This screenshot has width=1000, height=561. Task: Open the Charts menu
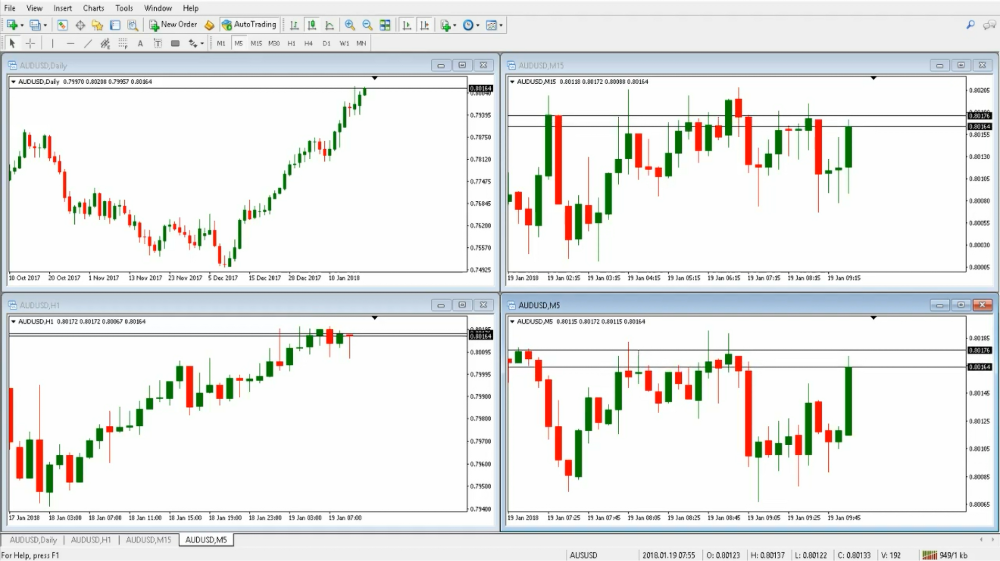[94, 8]
